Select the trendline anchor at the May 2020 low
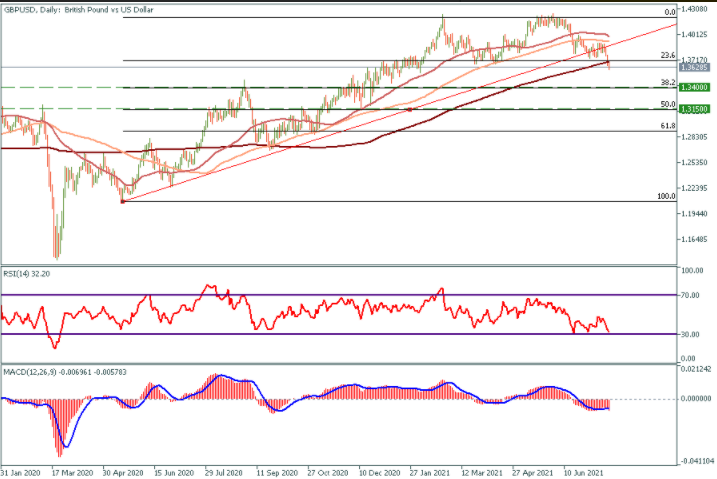 click(x=123, y=202)
